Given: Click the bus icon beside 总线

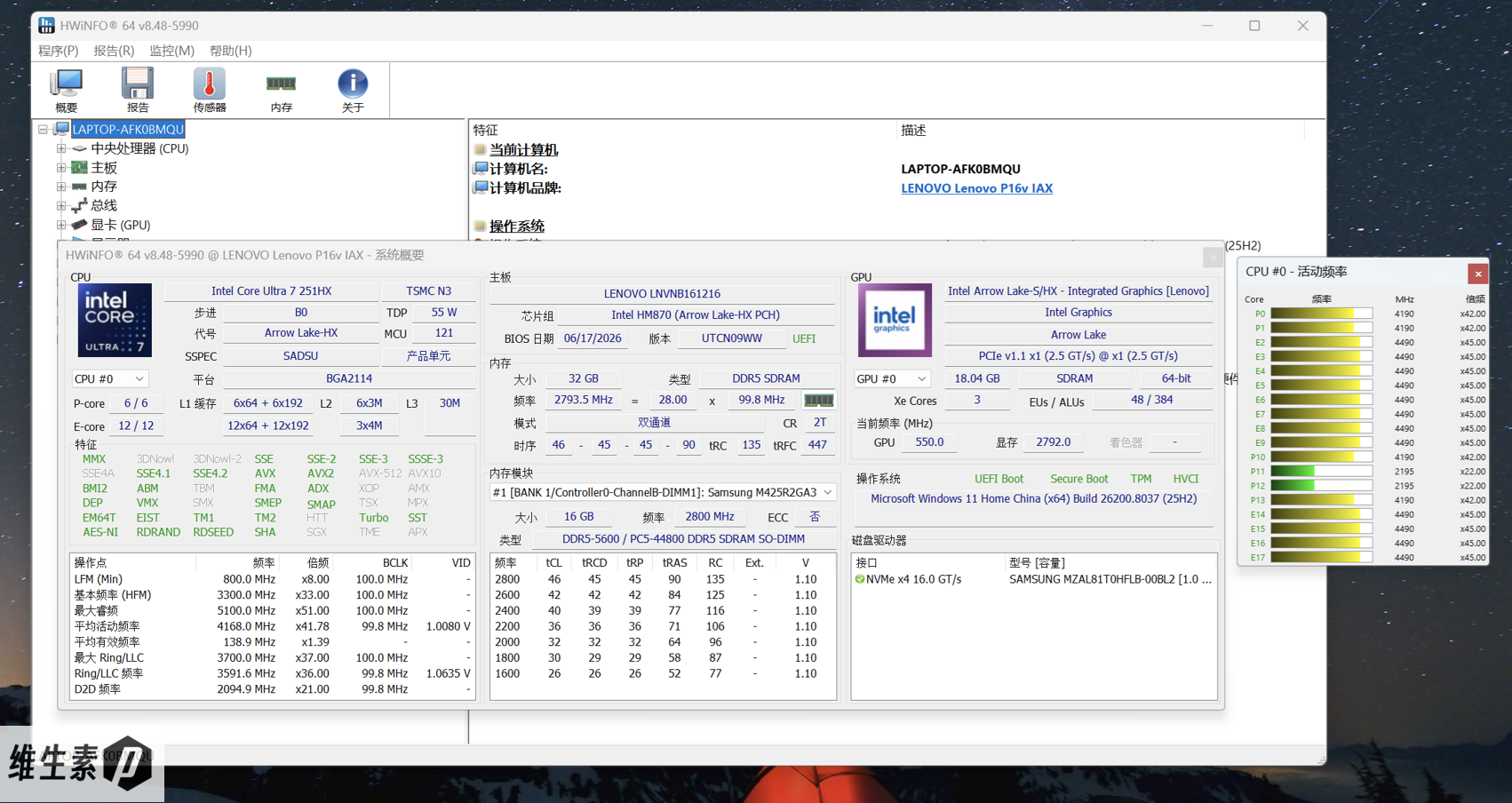Looking at the screenshot, I should (80, 206).
